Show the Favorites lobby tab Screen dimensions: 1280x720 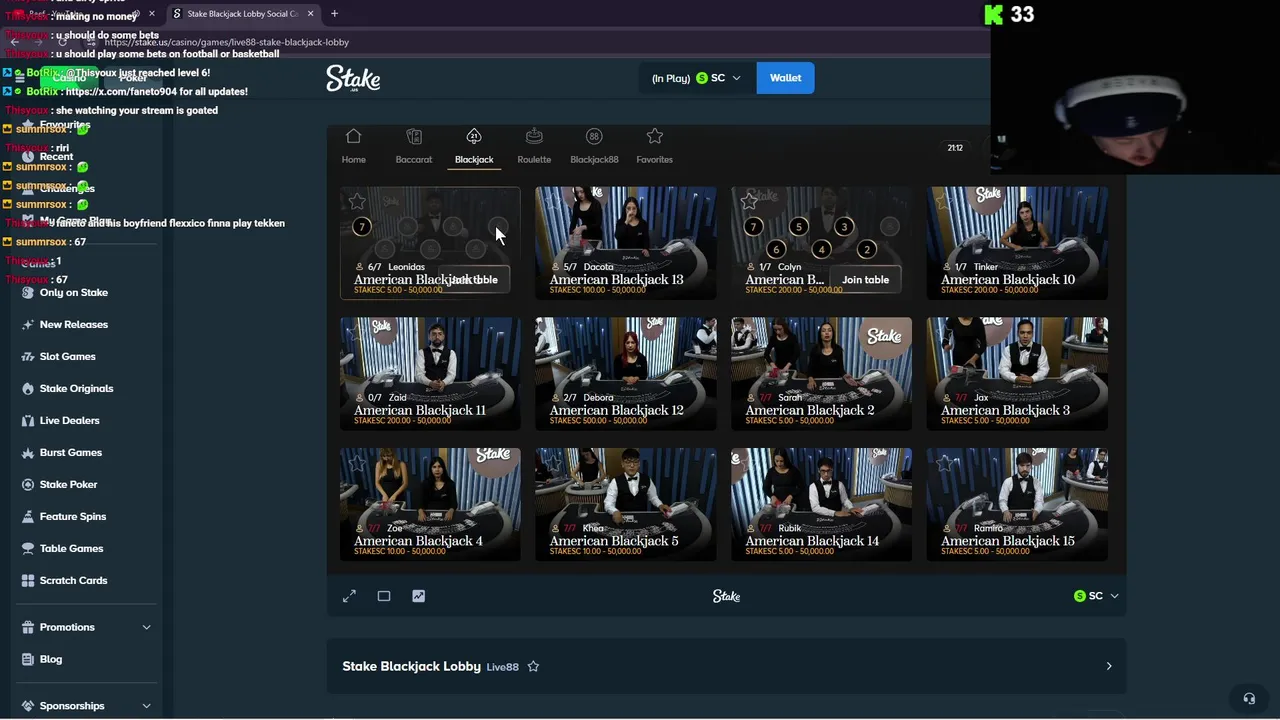pos(654,146)
